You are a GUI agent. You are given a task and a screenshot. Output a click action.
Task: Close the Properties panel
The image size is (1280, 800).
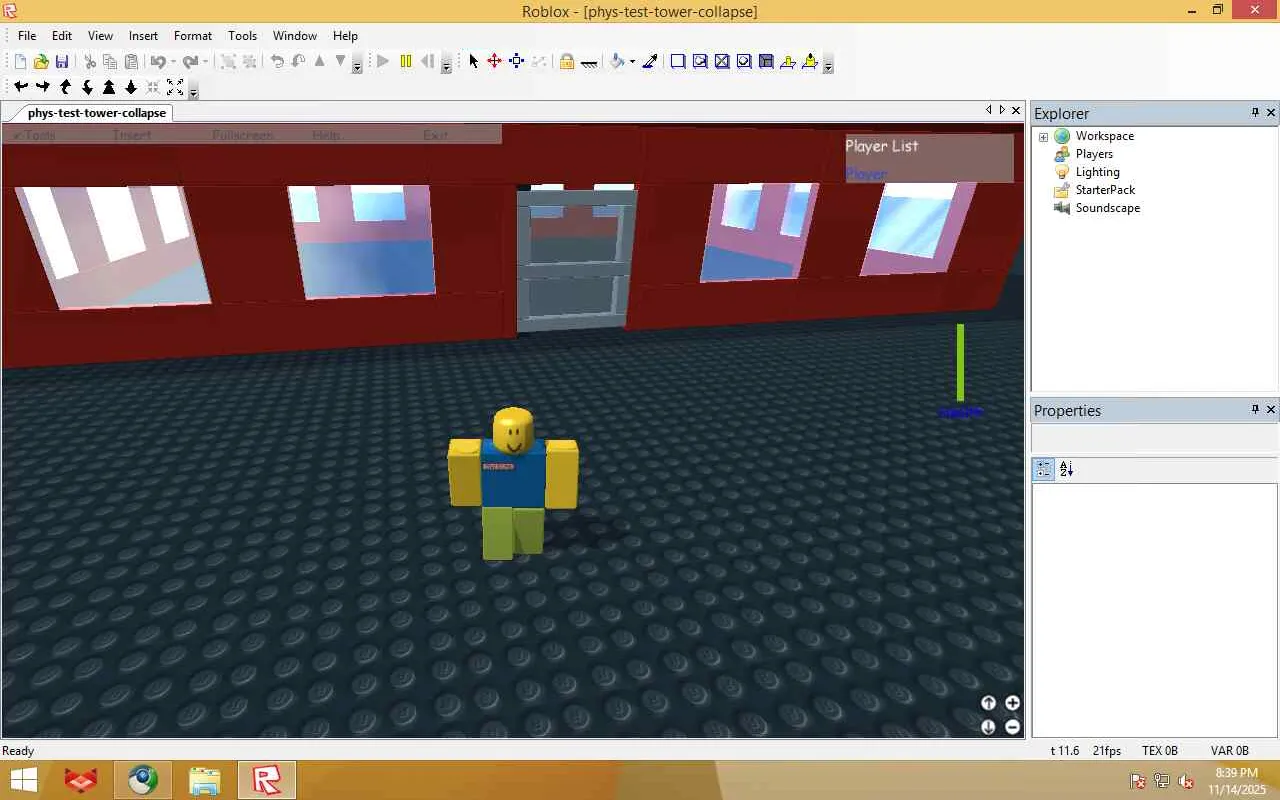click(x=1271, y=409)
